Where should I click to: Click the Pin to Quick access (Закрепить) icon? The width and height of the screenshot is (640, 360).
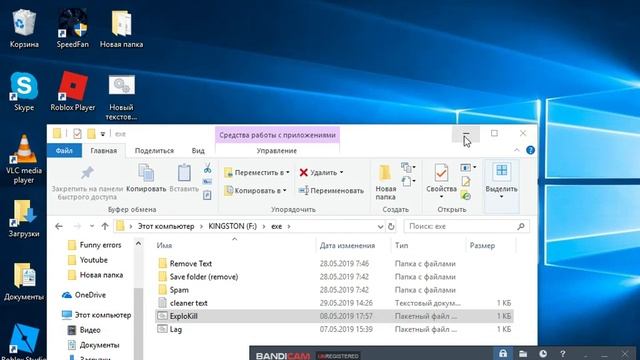87,173
